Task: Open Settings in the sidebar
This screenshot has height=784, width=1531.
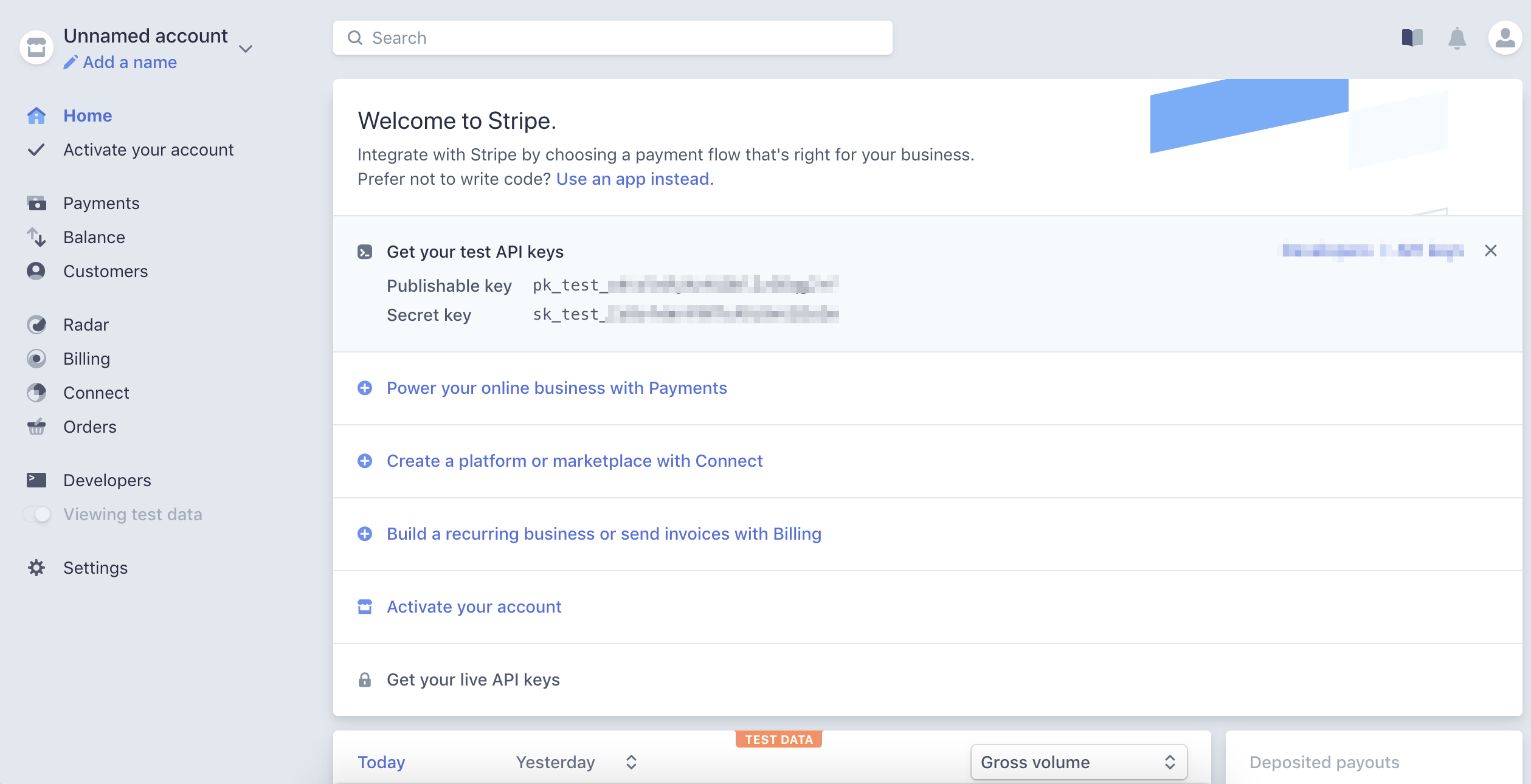Action: tap(95, 568)
